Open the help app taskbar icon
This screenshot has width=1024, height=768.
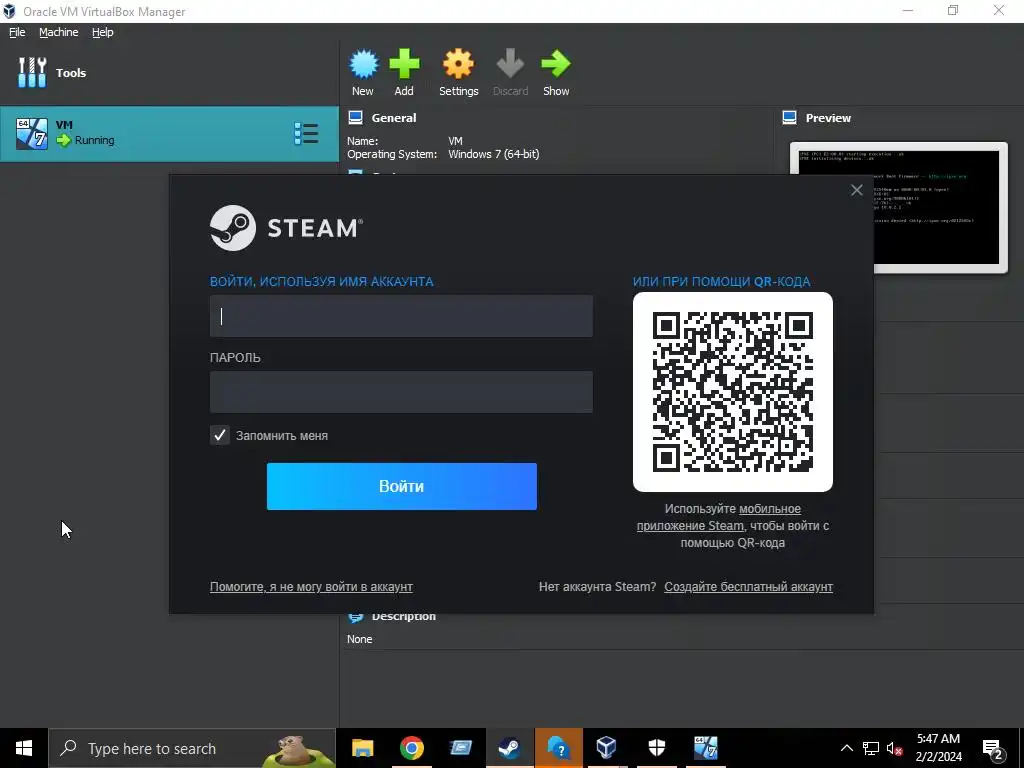[x=558, y=748]
